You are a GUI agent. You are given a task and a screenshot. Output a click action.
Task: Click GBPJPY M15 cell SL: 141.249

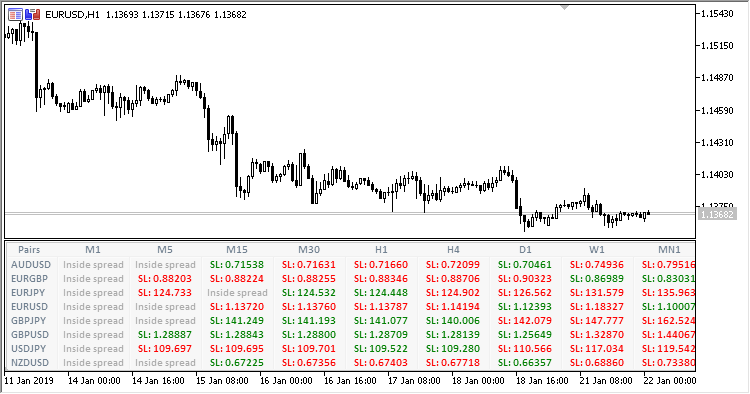pos(237,320)
